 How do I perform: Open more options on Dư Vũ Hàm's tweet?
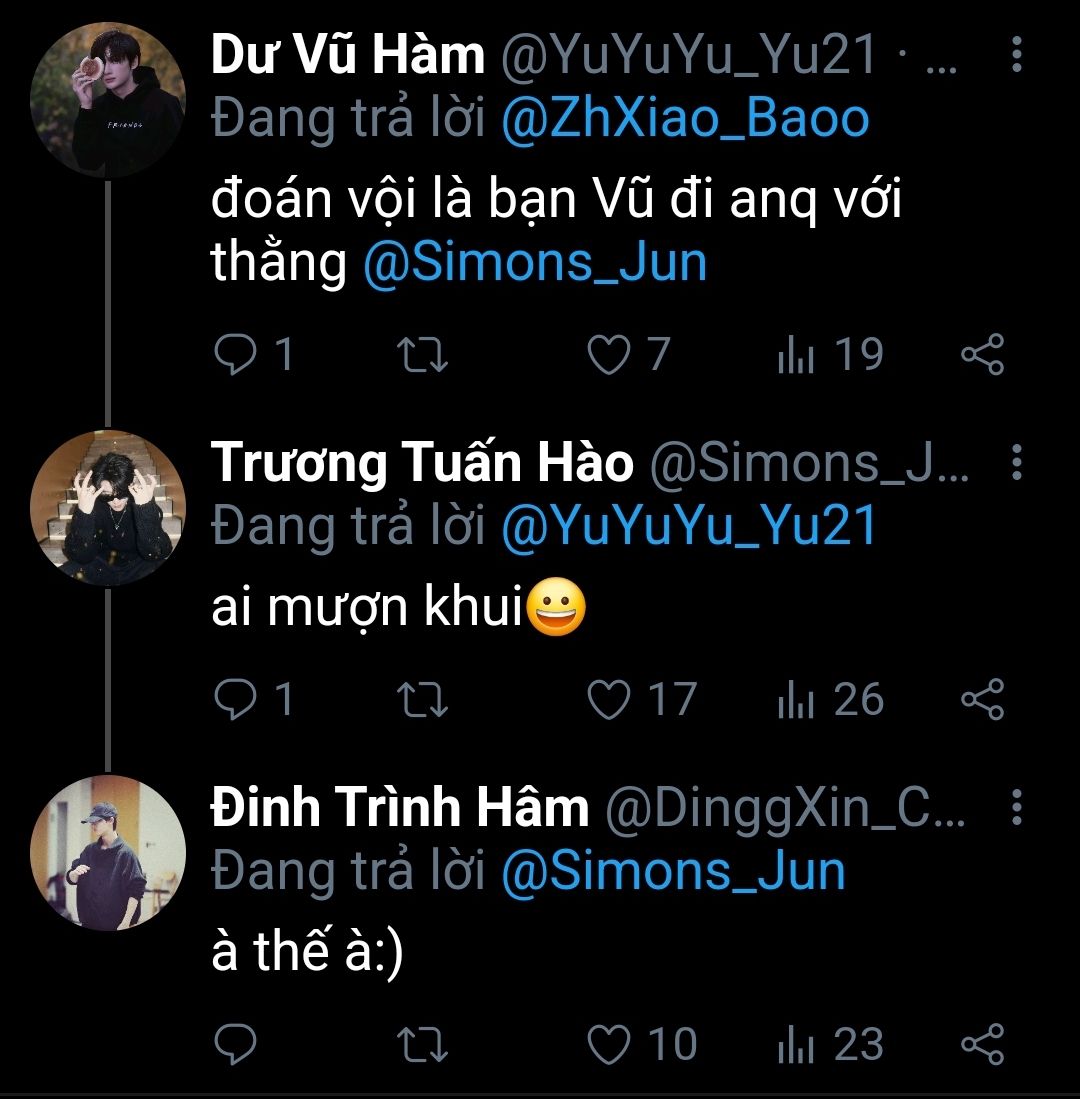pyautogui.click(x=1016, y=56)
